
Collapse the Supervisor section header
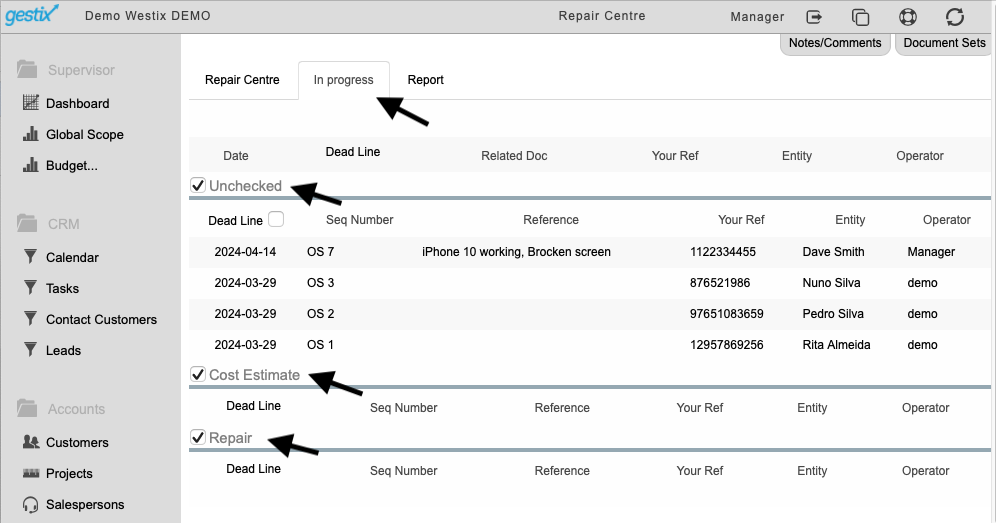click(81, 71)
